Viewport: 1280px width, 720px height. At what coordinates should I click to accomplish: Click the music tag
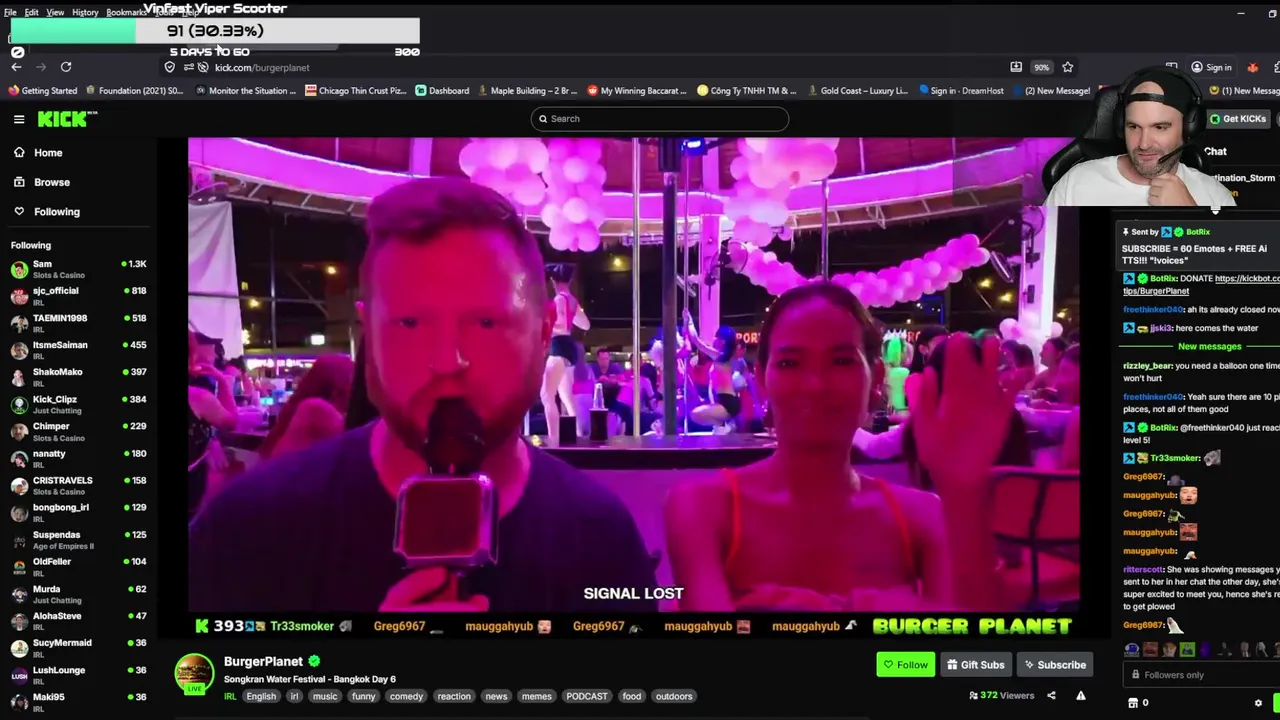click(325, 697)
